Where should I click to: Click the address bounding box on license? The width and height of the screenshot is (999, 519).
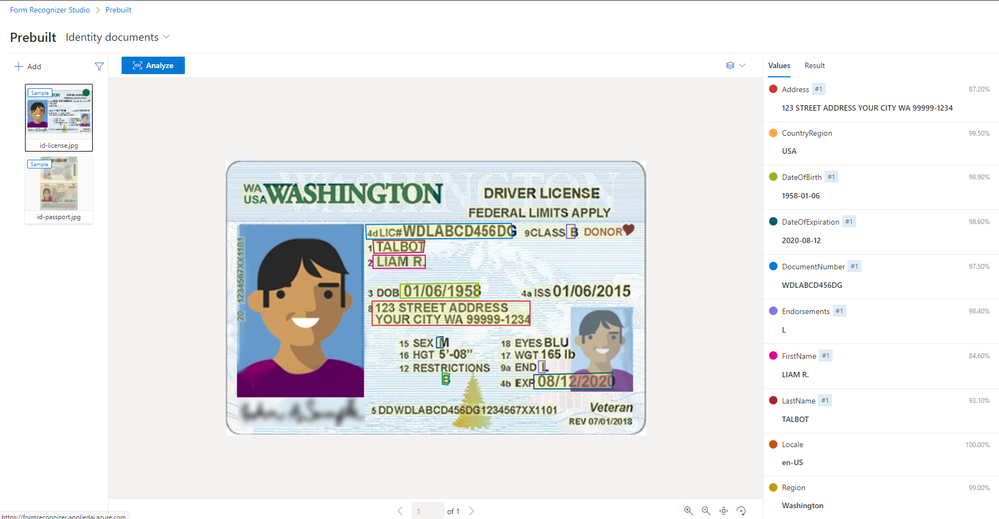450,313
